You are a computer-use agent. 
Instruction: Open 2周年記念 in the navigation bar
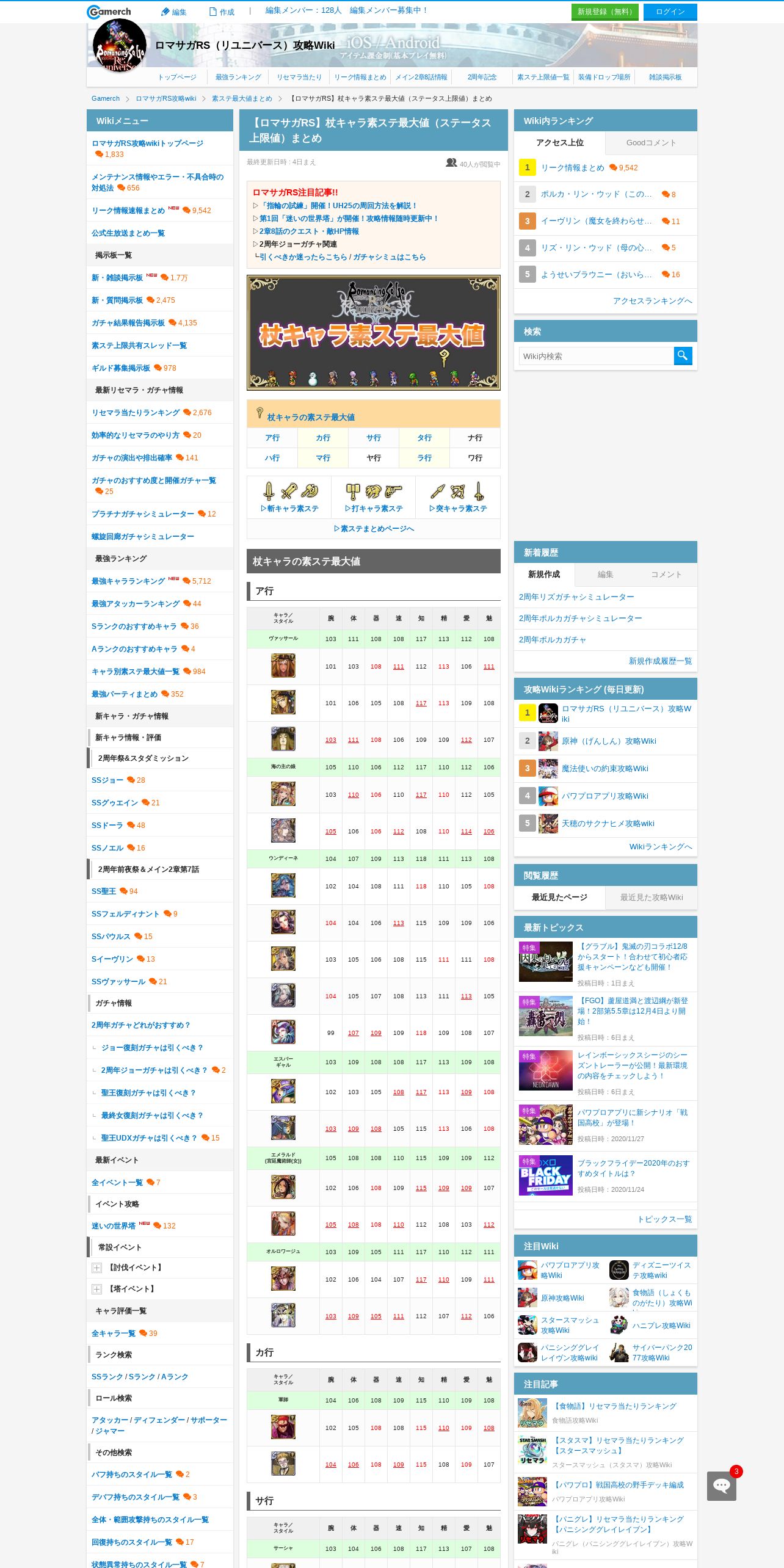(x=482, y=78)
